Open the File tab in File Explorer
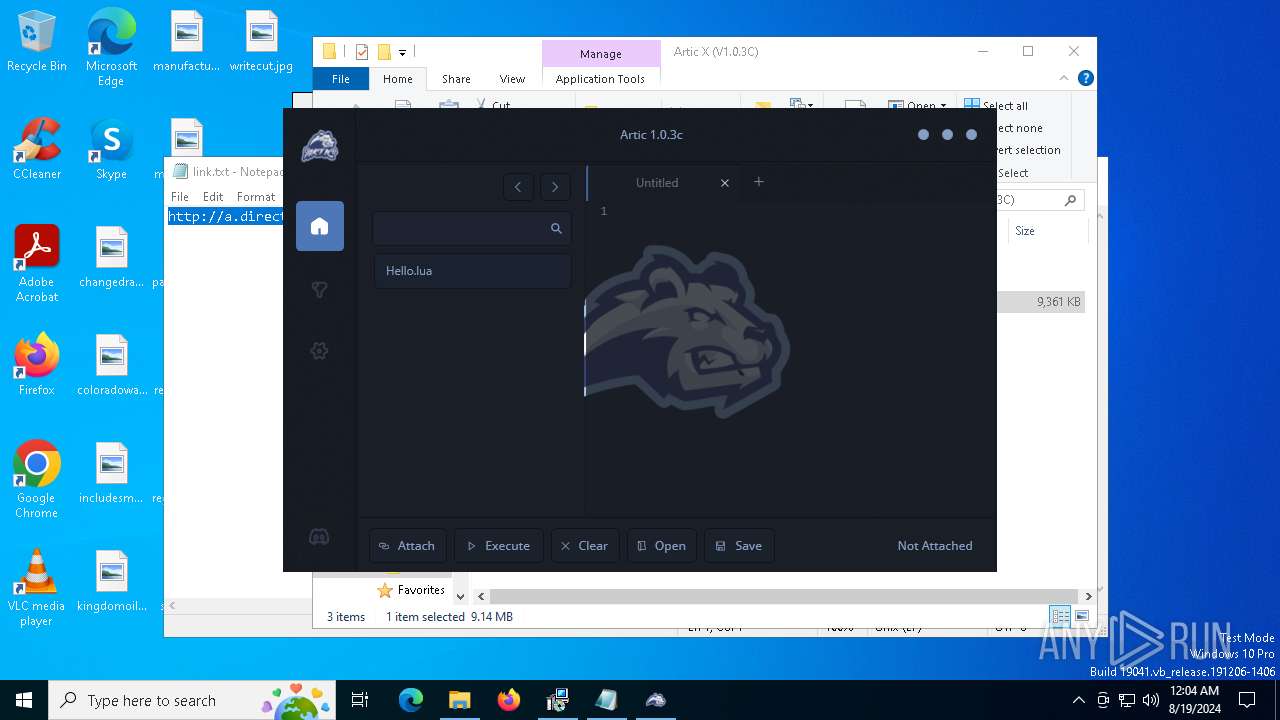 click(341, 79)
